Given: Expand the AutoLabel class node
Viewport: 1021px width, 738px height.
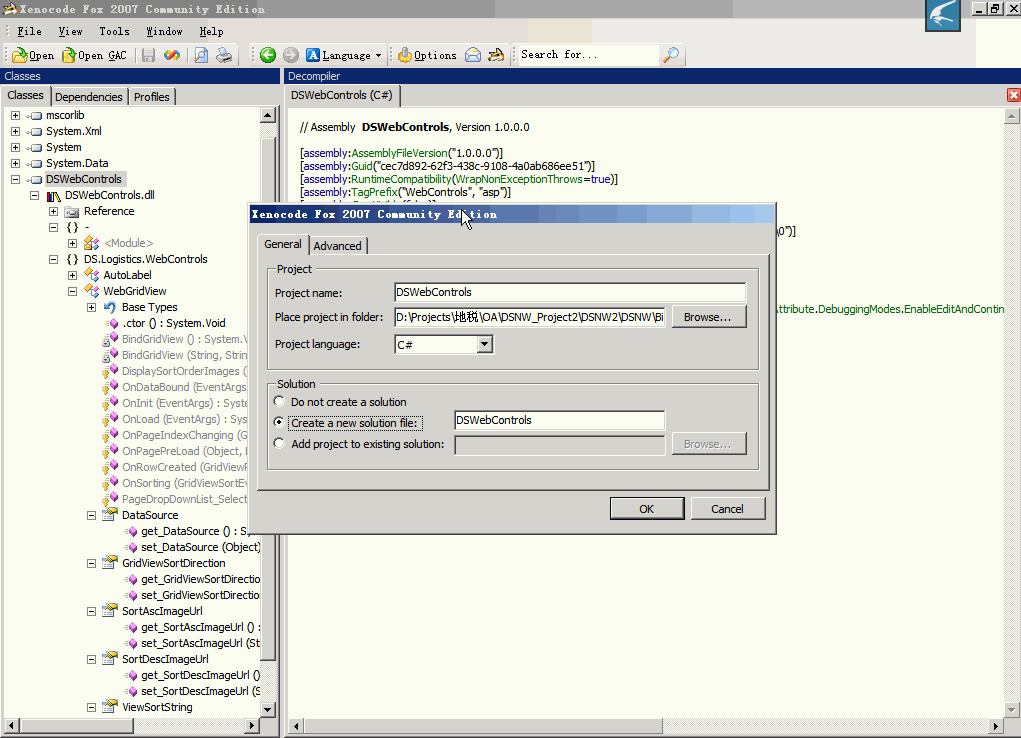Looking at the screenshot, I should pyautogui.click(x=72, y=275).
